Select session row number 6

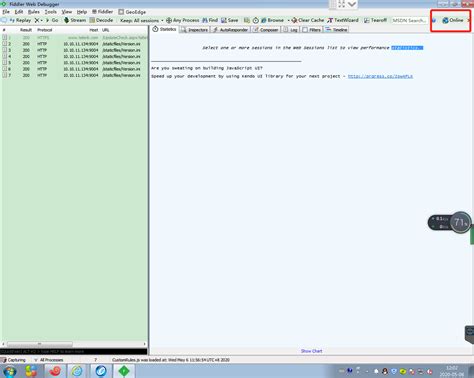(x=75, y=69)
